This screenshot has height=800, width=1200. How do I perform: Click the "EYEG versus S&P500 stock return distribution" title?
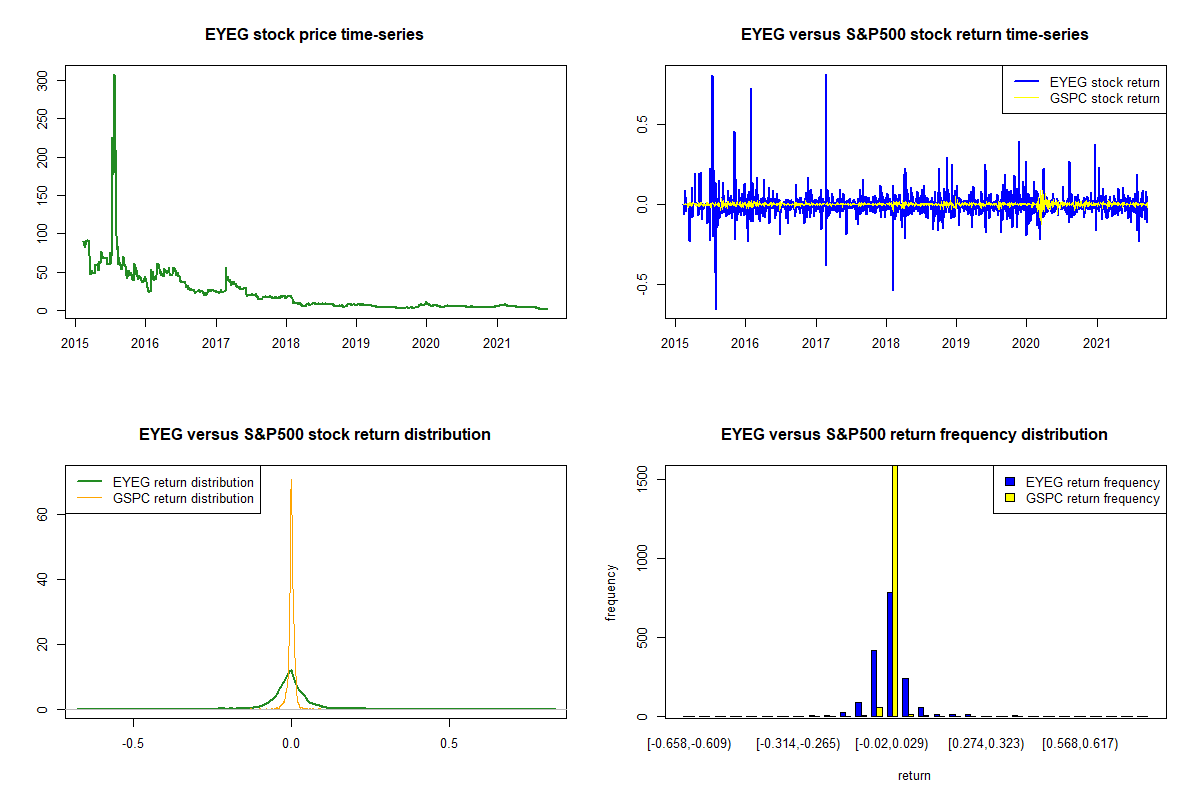click(314, 435)
